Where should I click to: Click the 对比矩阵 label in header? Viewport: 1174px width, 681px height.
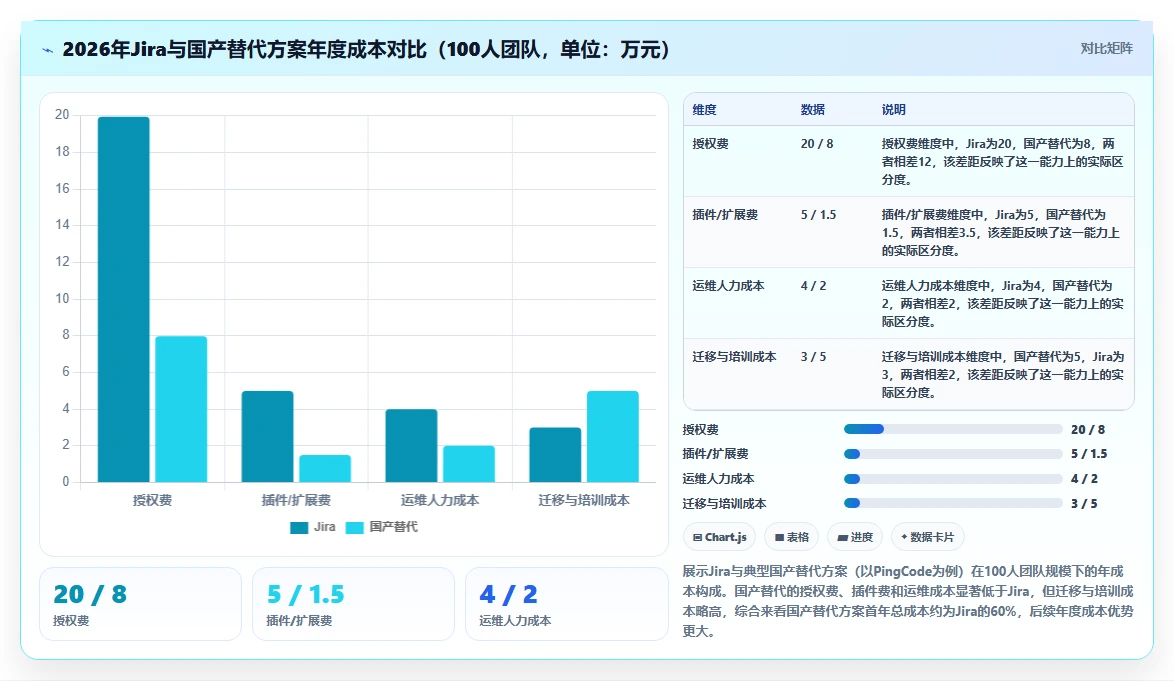point(1106,49)
